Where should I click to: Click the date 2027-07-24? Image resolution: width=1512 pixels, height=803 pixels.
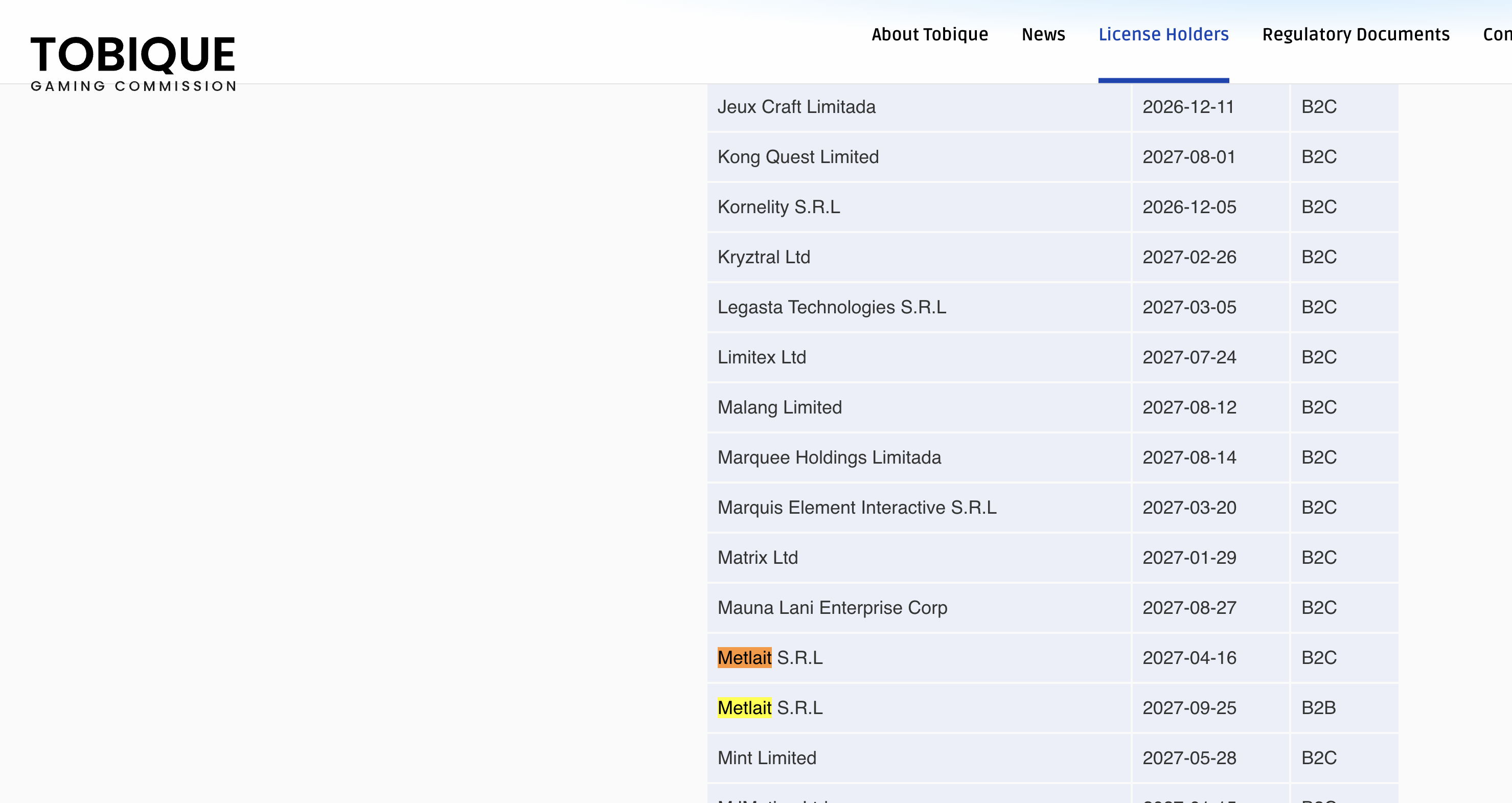[1189, 357]
